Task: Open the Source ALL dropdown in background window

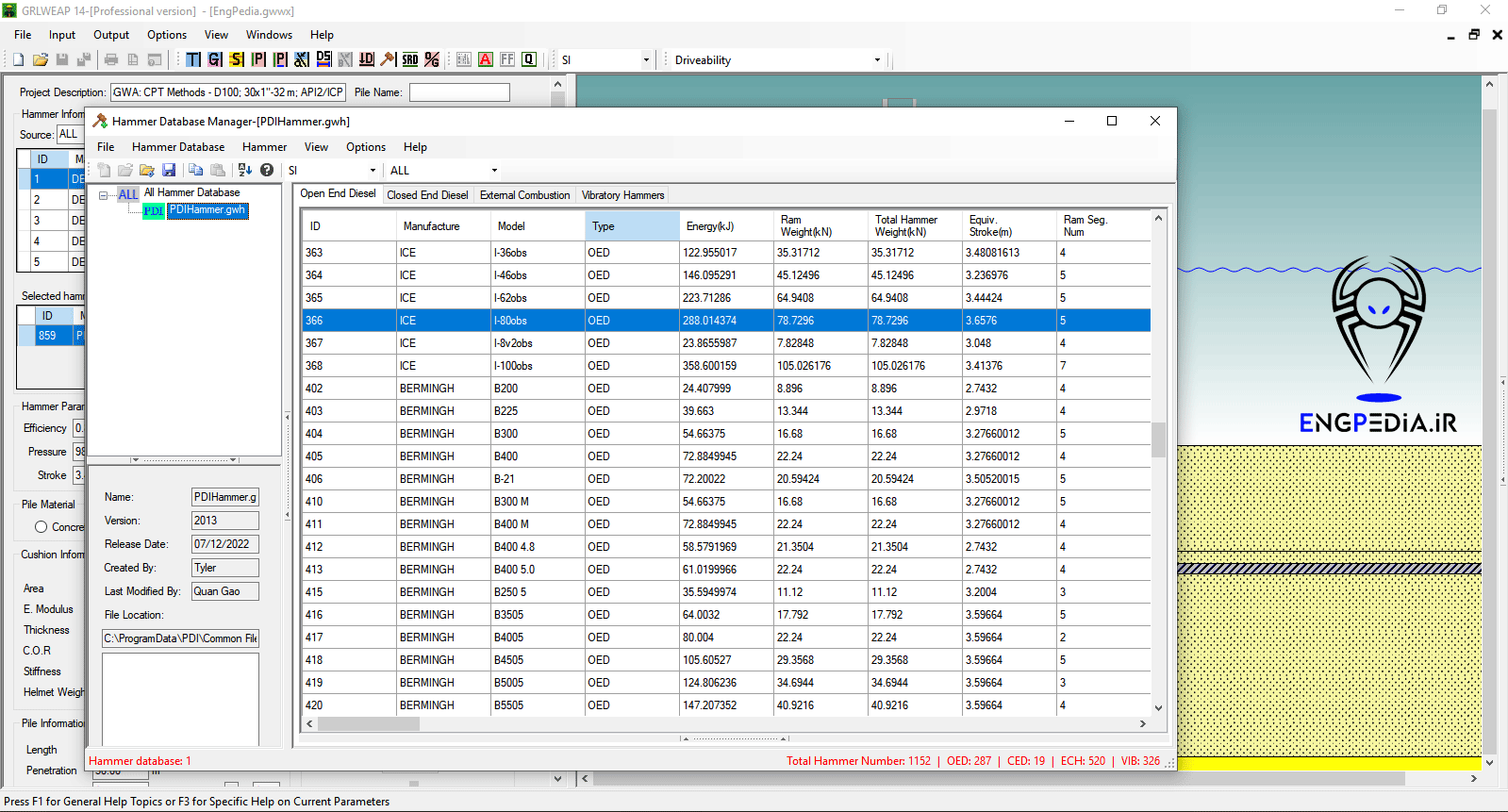Action: pos(70,134)
